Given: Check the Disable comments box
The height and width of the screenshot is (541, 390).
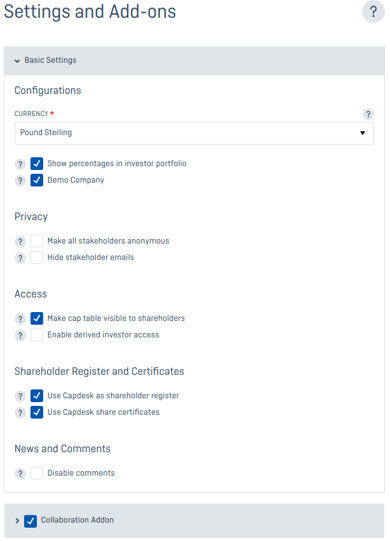Looking at the screenshot, I should (x=37, y=473).
